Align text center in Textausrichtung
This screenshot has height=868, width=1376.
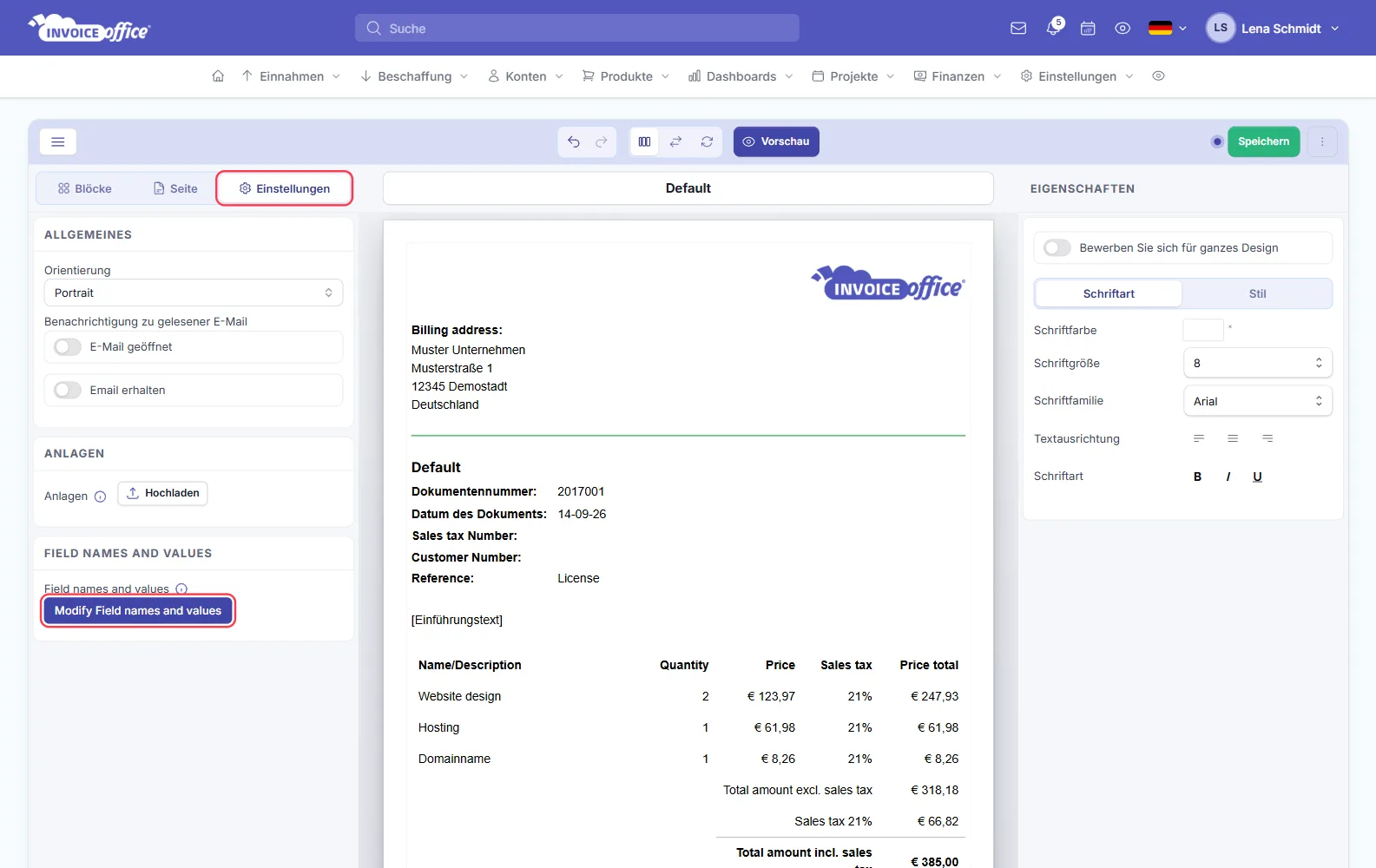click(x=1233, y=438)
